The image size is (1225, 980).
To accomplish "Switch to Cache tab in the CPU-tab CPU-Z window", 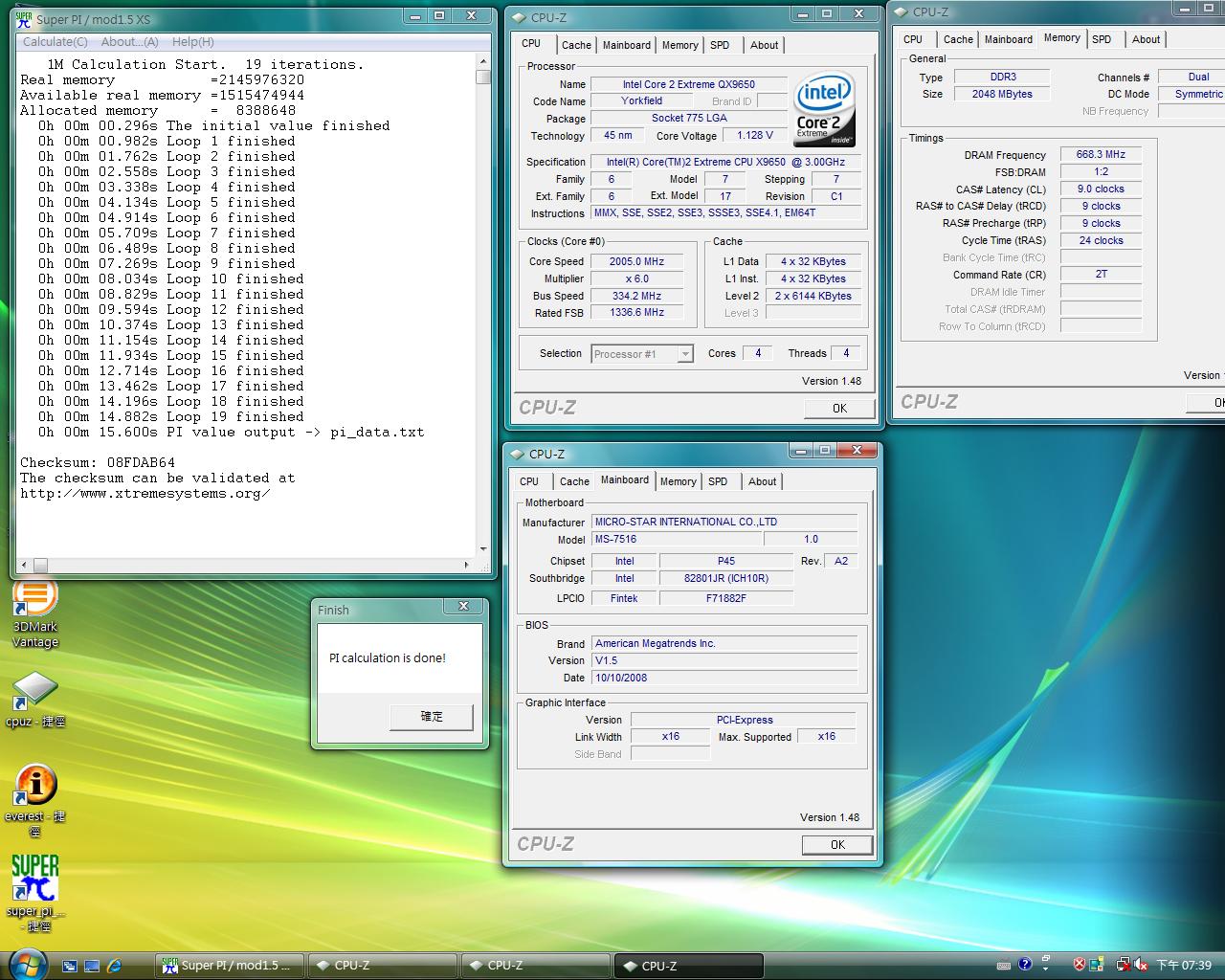I will pyautogui.click(x=576, y=45).
